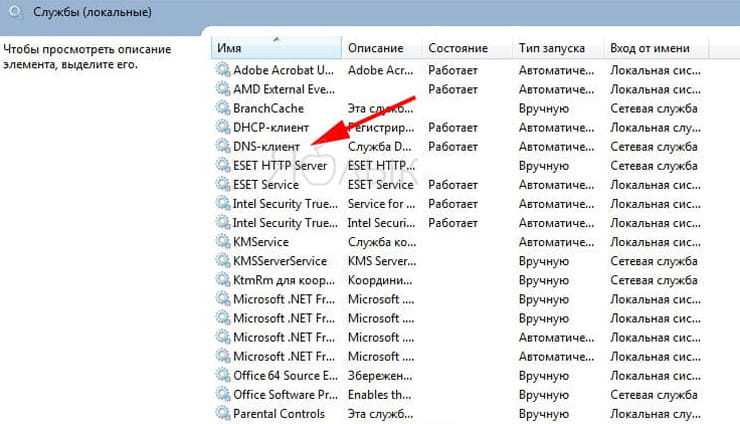Click the KMS Server... description cell
Image resolution: width=740 pixels, height=424 pixels.
pyautogui.click(x=382, y=261)
